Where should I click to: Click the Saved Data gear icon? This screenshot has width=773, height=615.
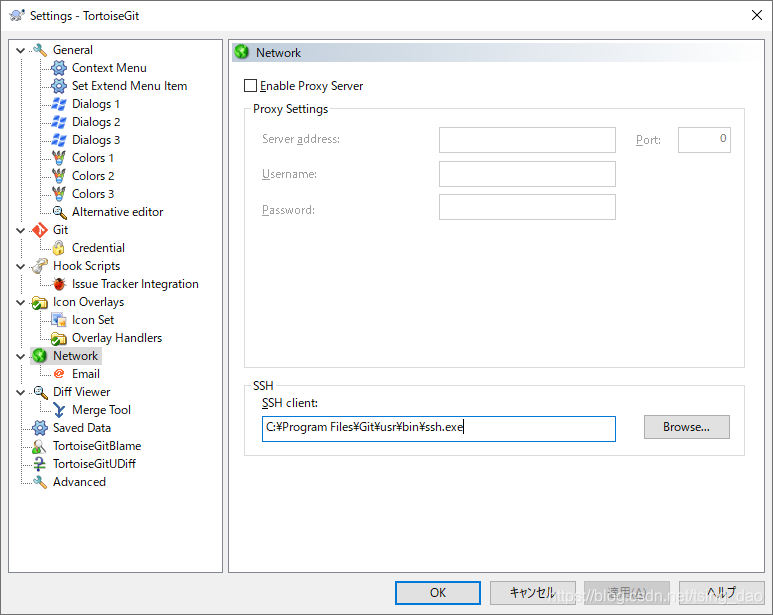tap(39, 428)
